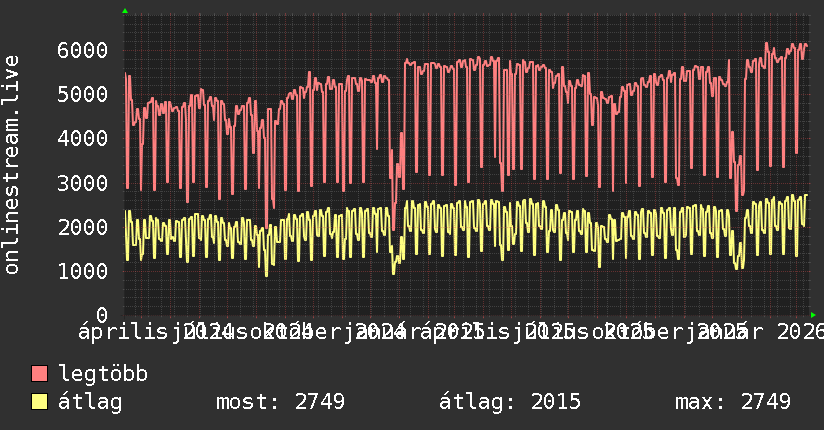Click the 4000 y-axis label
This screenshot has width=824, height=430.
[83, 139]
